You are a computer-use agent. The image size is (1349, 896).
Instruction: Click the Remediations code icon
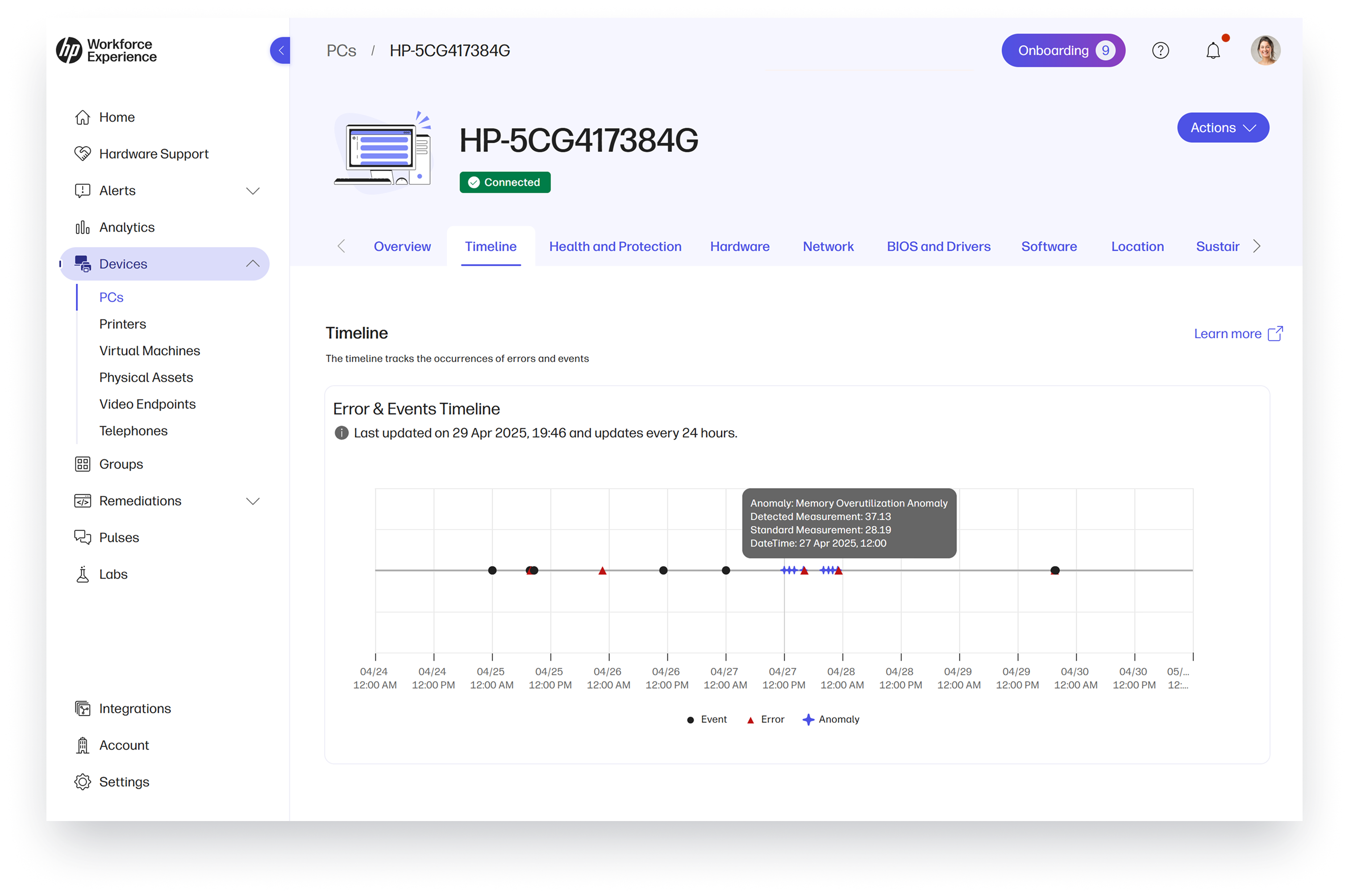(83, 501)
